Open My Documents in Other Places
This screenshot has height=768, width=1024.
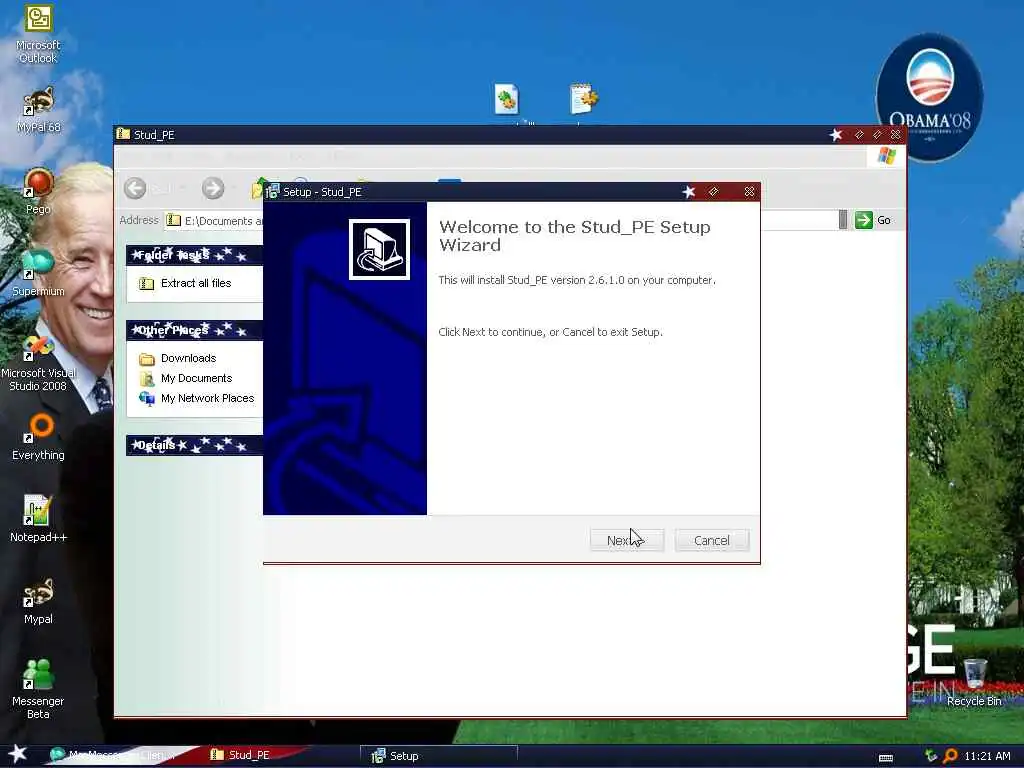pos(186,378)
